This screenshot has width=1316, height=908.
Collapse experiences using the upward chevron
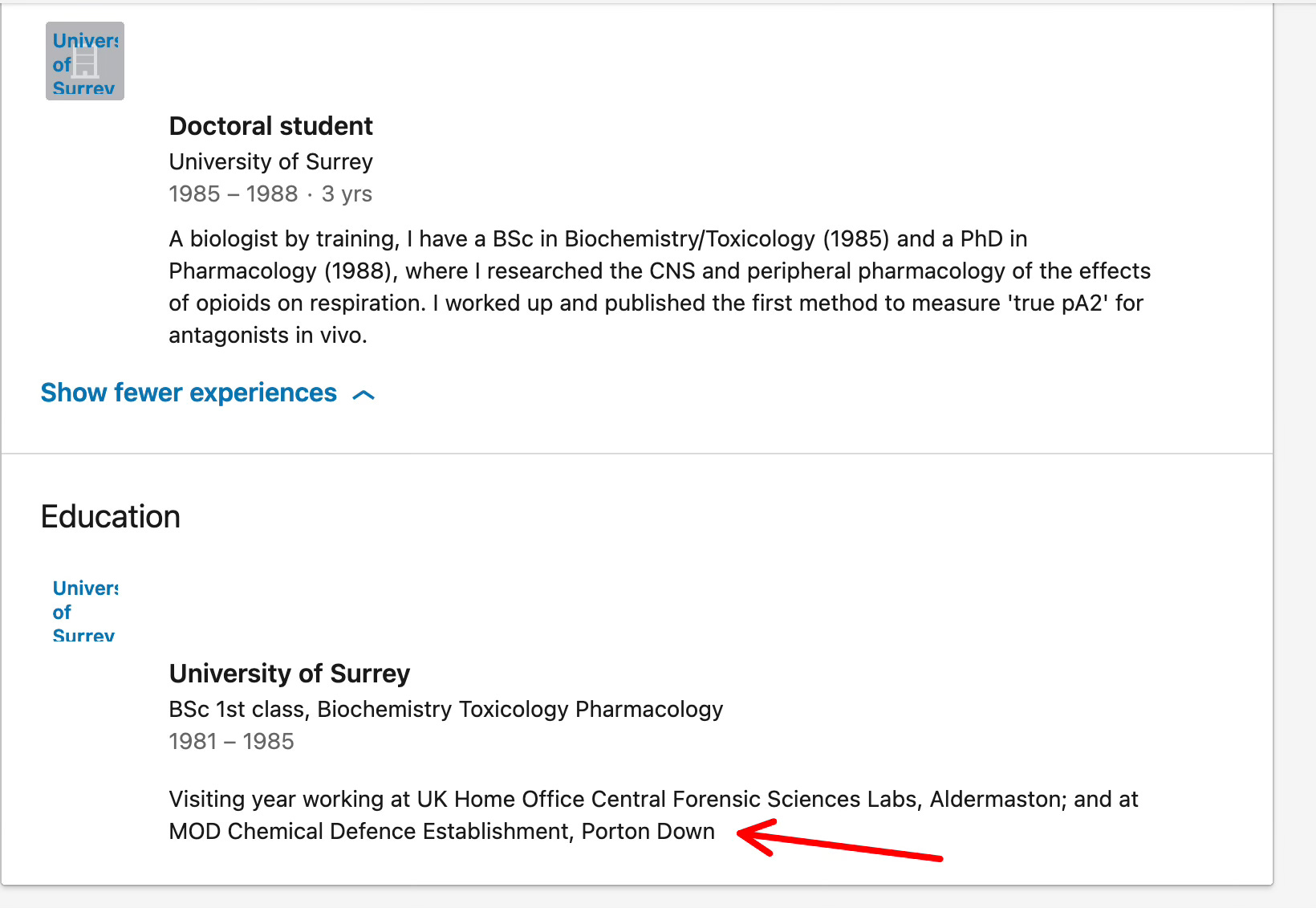tap(364, 394)
